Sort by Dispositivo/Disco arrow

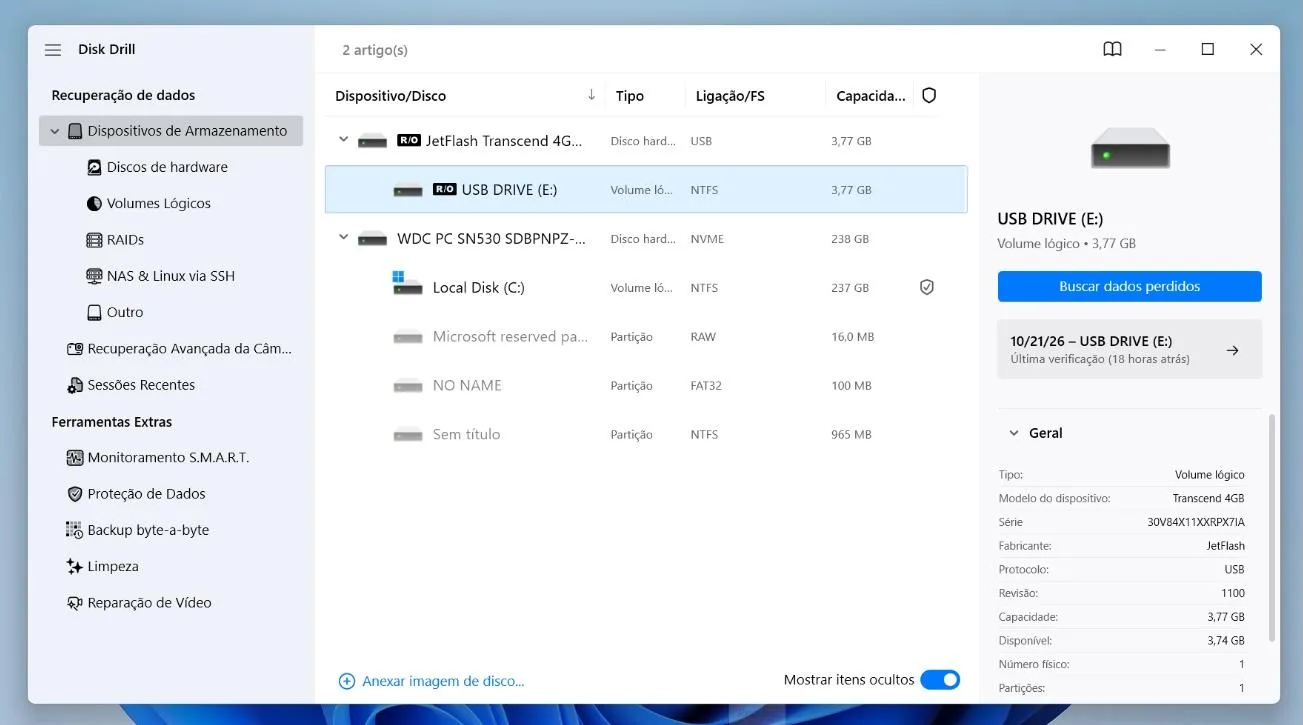[591, 95]
